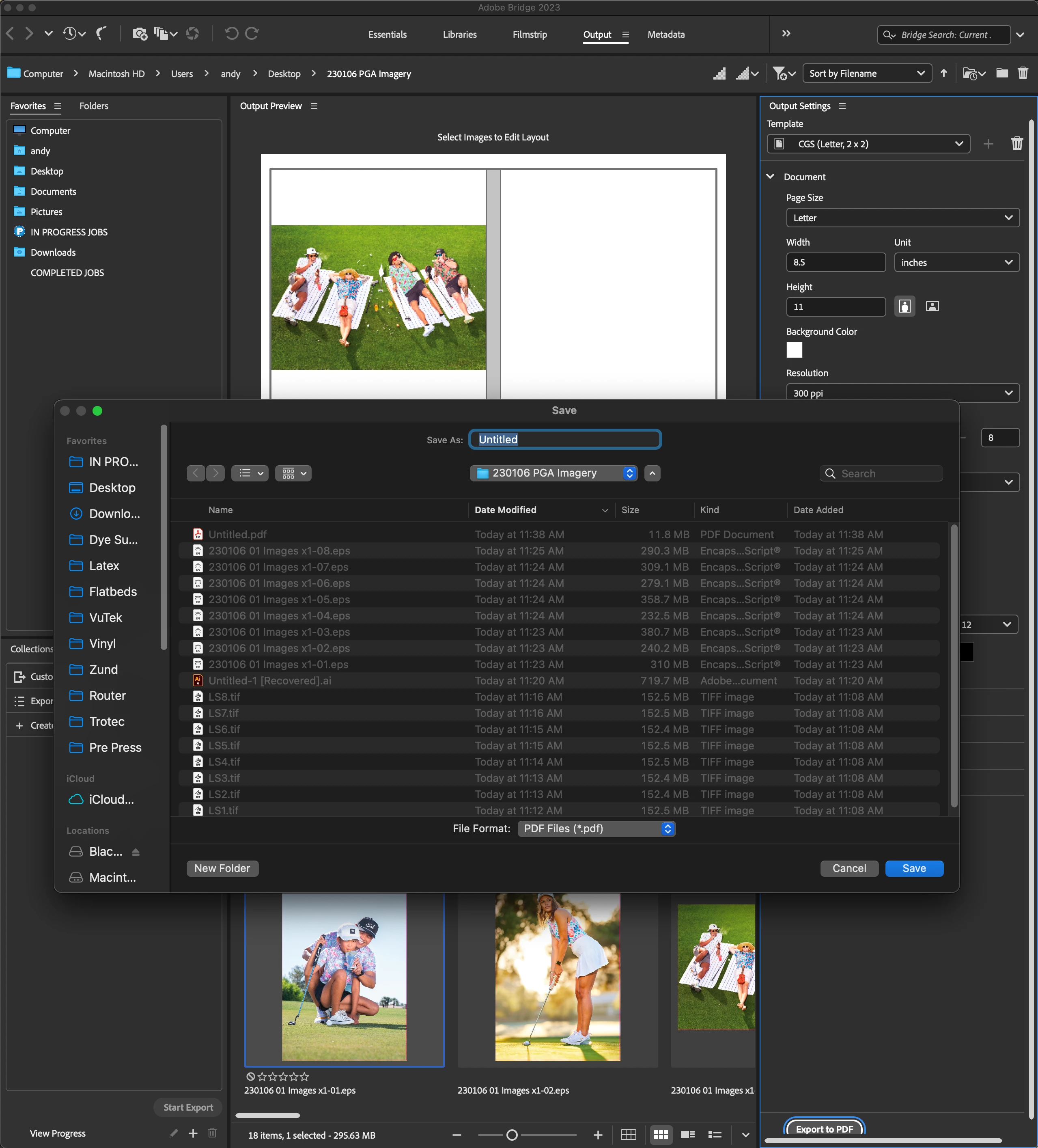The height and width of the screenshot is (1148, 1038).
Task: Rotate 90 degrees counterclockwise icon
Action: click(231, 34)
